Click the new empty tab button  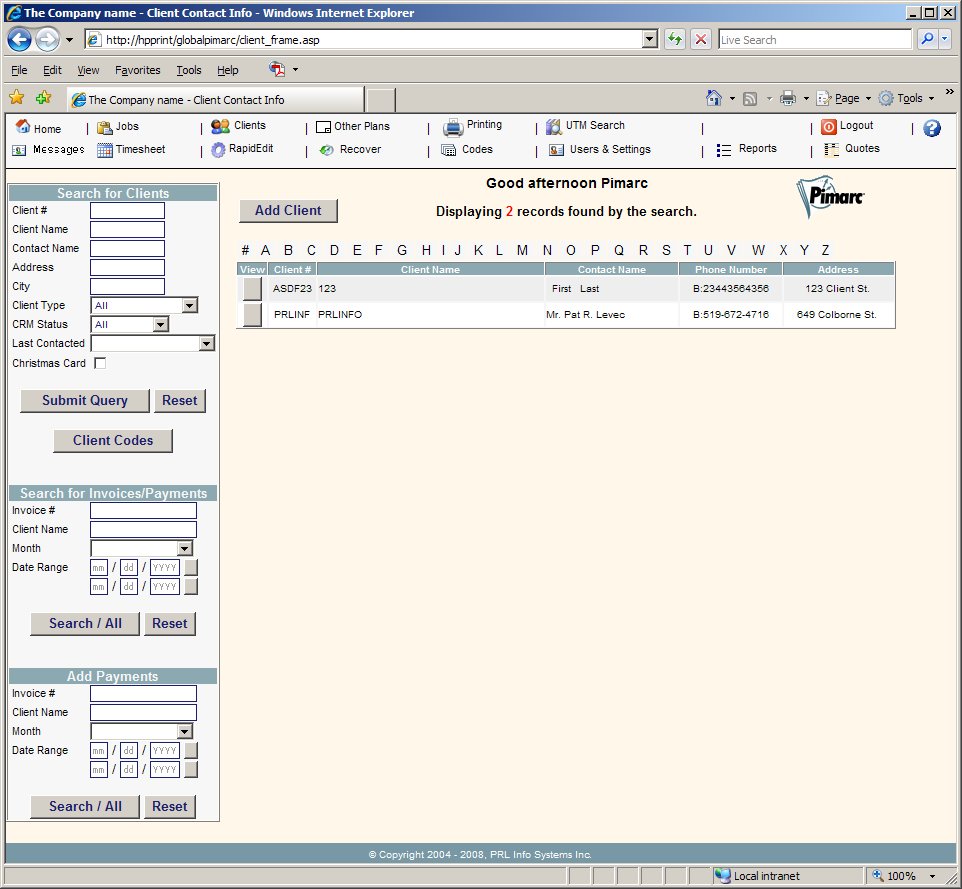pos(380,100)
